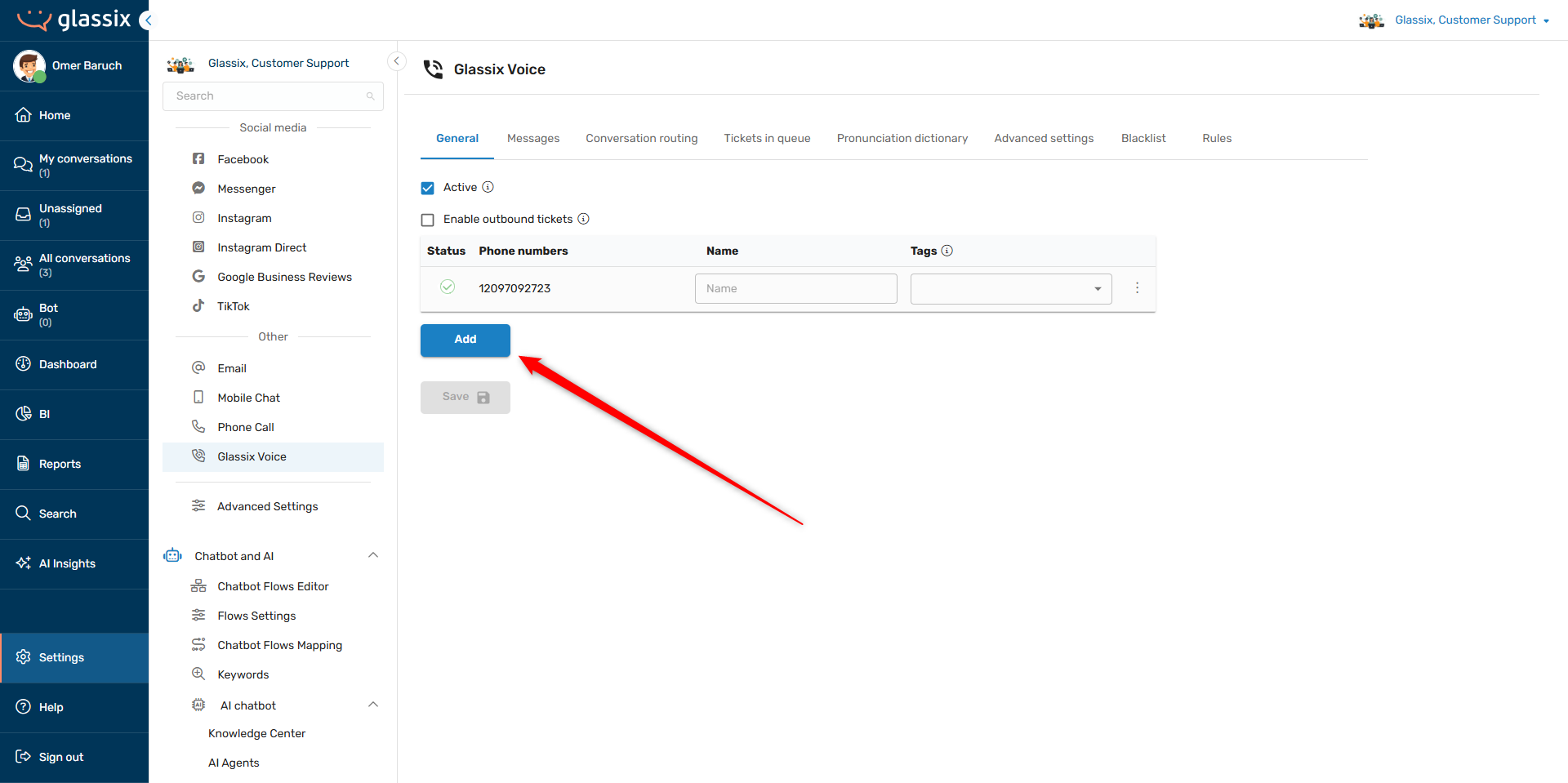1568x783 pixels.
Task: Switch to the General tab
Action: point(457,138)
